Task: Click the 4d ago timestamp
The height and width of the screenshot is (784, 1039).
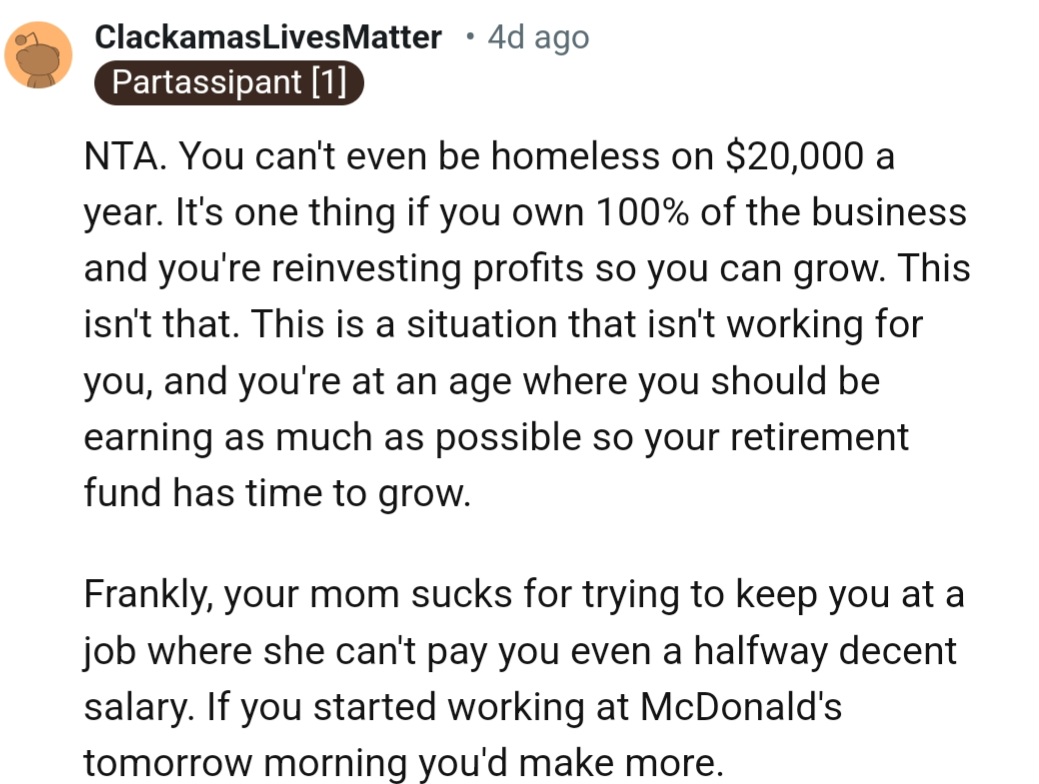Action: click(x=539, y=38)
